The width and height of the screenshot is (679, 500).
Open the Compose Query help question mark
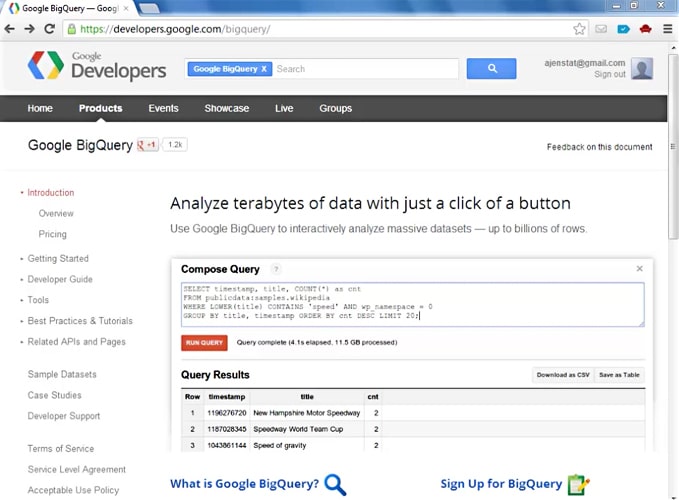click(276, 269)
